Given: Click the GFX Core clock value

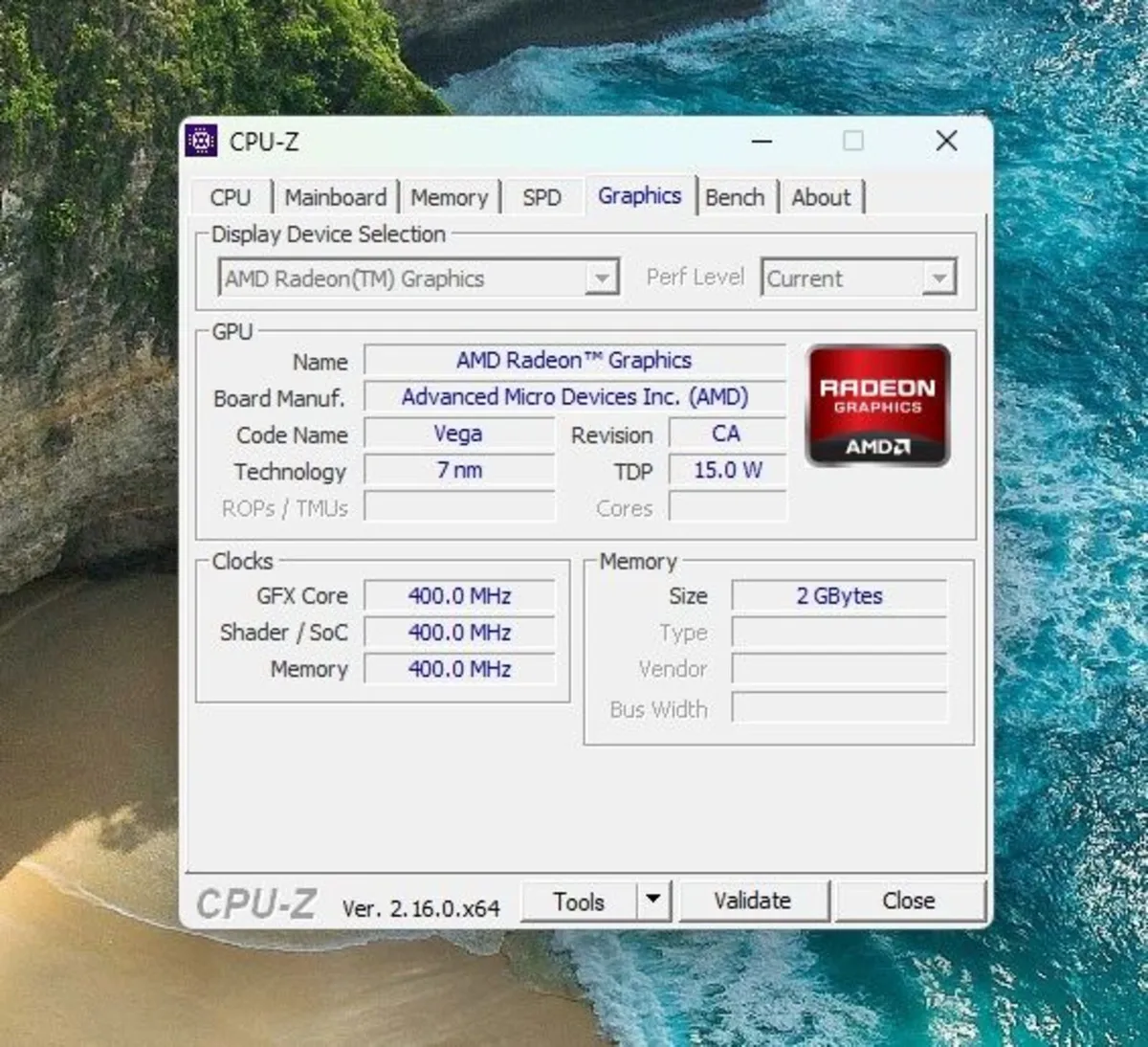Looking at the screenshot, I should (x=459, y=595).
